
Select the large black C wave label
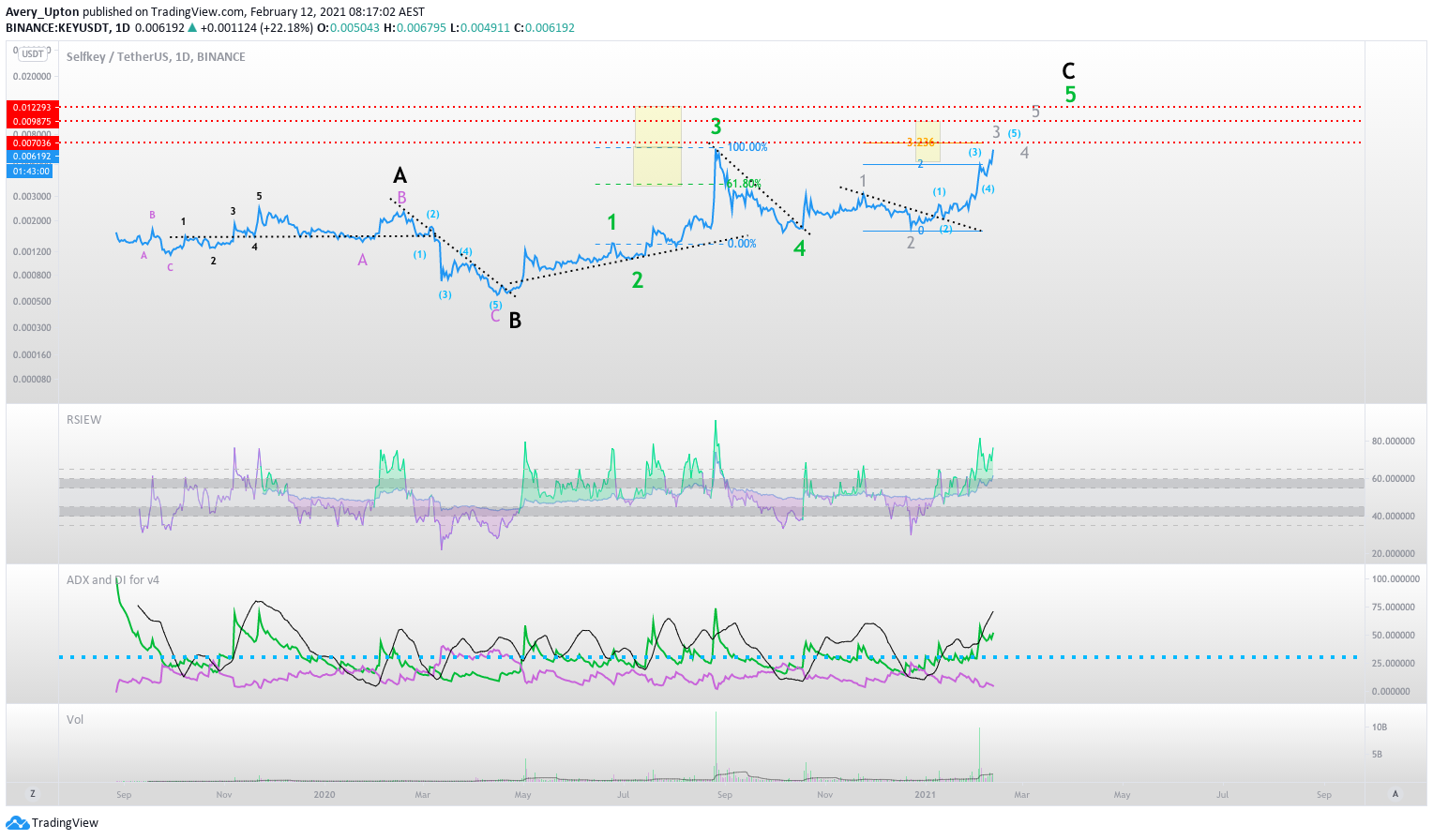pyautogui.click(x=1068, y=71)
